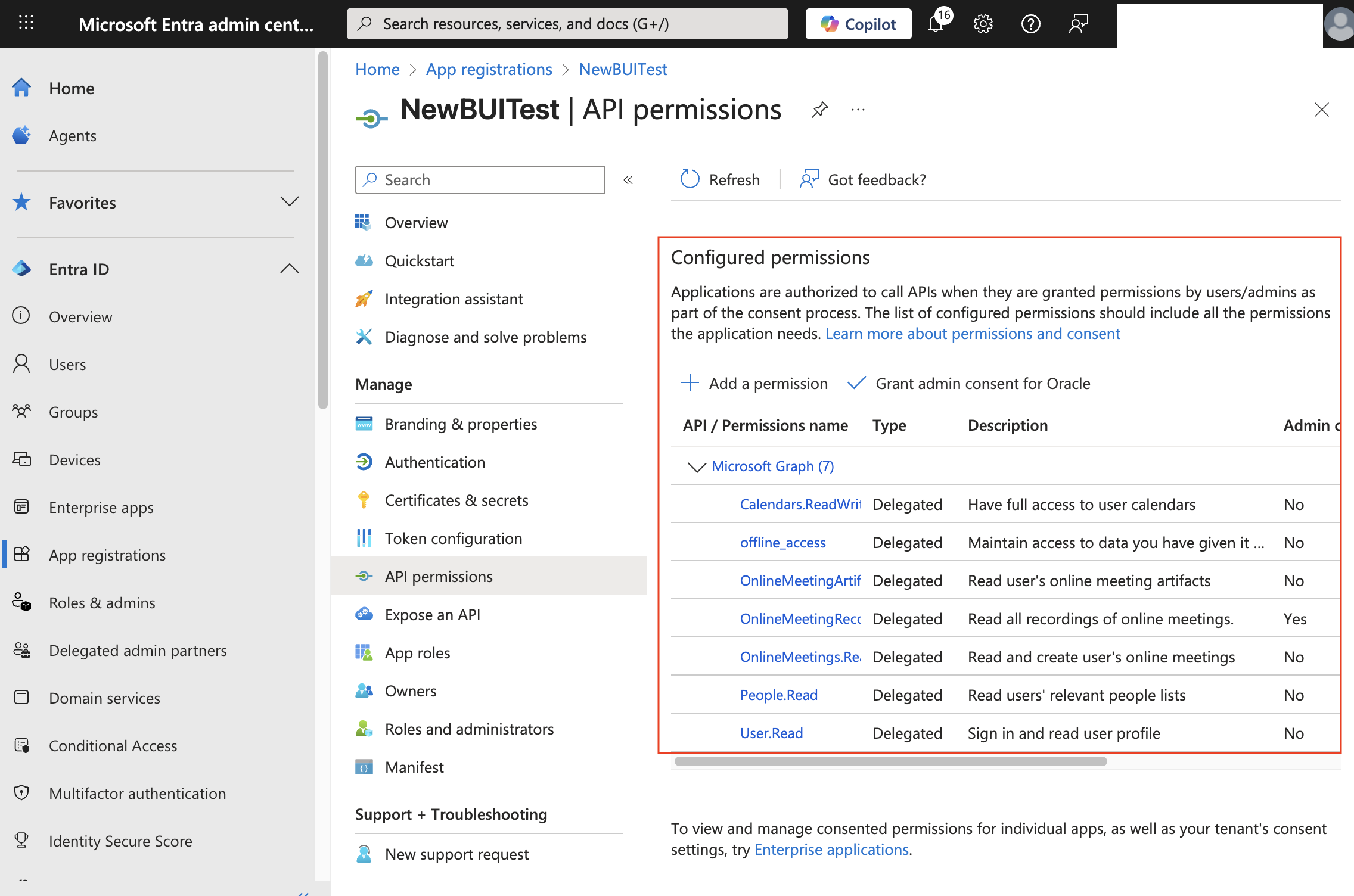The image size is (1354, 896).
Task: Open the feedback person icon in header
Action: click(x=1078, y=24)
